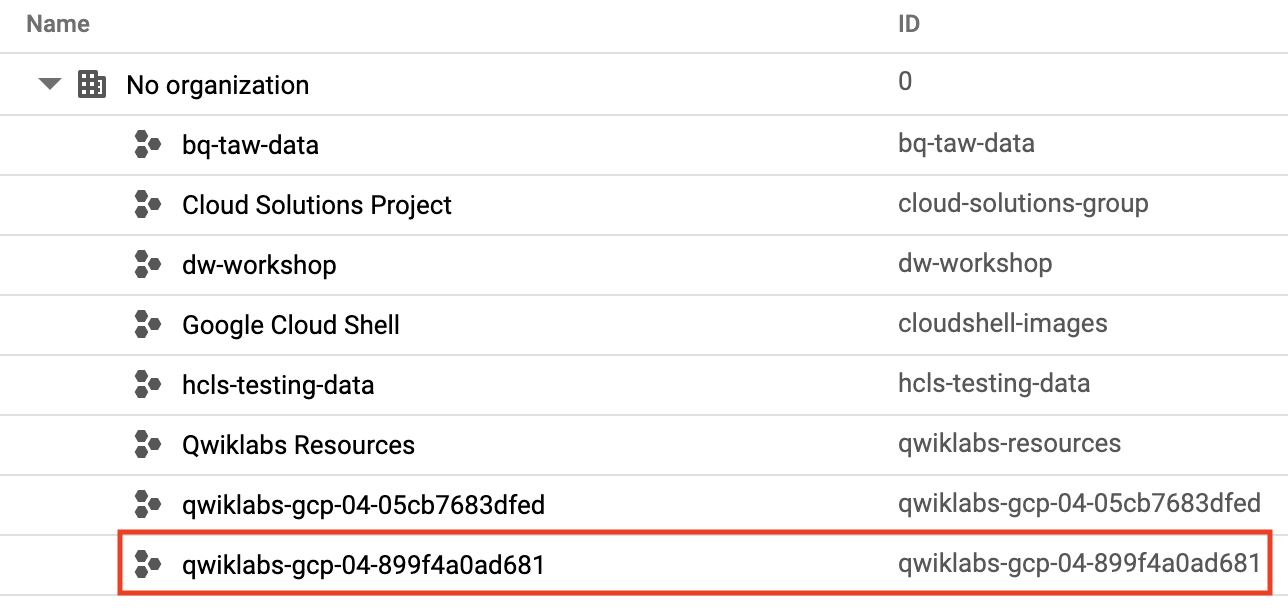Click the qwiklabs-gcp-04-899f4a0ad681 project icon
Image resolution: width=1288 pixels, height=610 pixels.
point(148,565)
